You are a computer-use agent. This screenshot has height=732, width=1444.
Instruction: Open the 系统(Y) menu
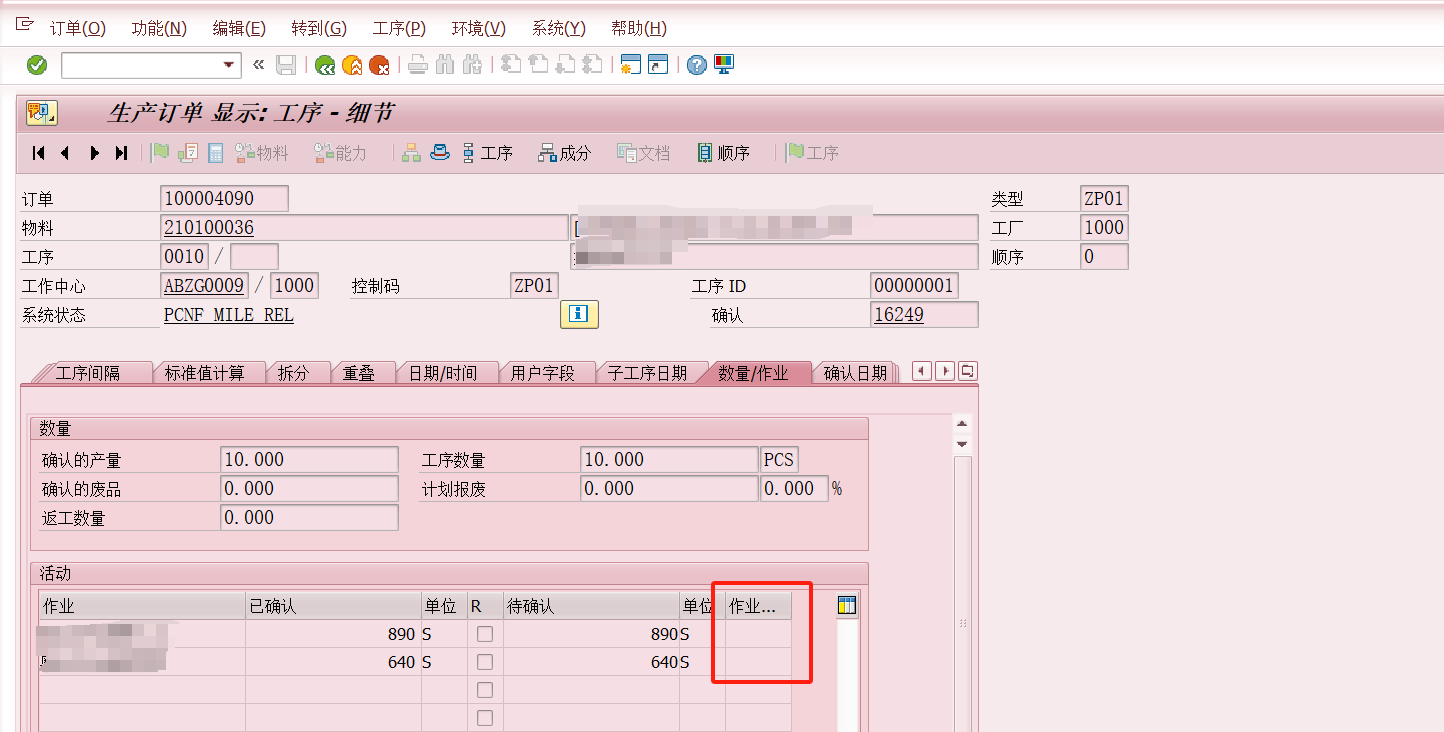coord(558,28)
